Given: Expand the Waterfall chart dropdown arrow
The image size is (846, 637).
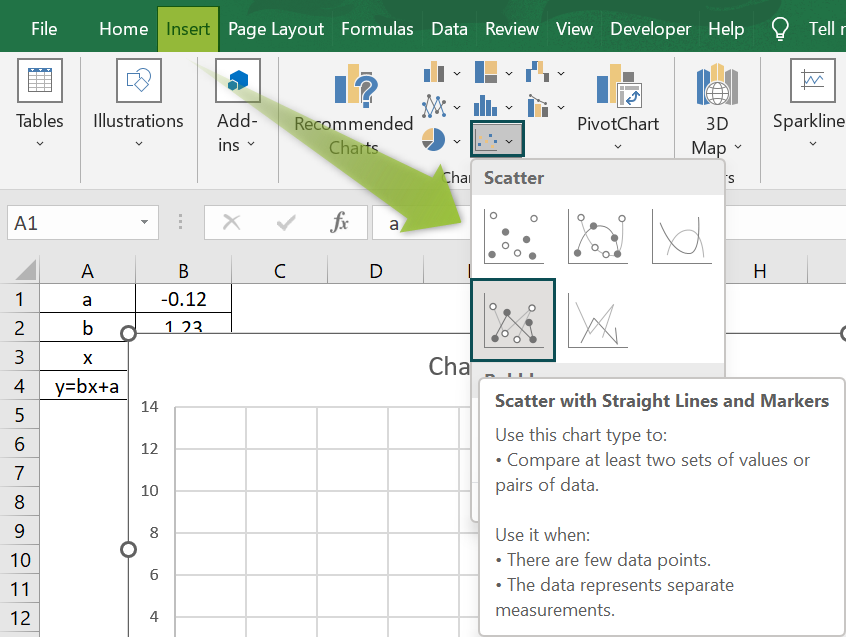Looking at the screenshot, I should [561, 73].
